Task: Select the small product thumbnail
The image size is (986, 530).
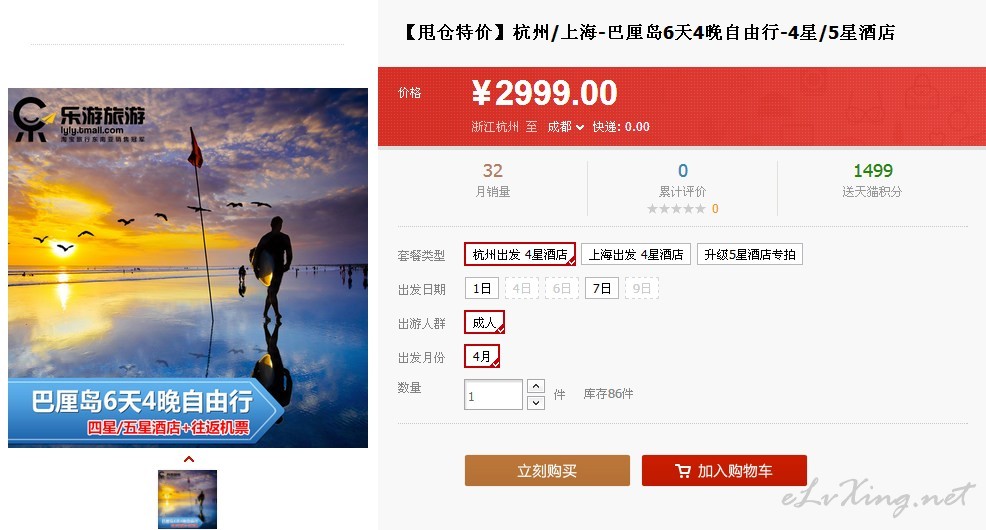Action: point(187,499)
